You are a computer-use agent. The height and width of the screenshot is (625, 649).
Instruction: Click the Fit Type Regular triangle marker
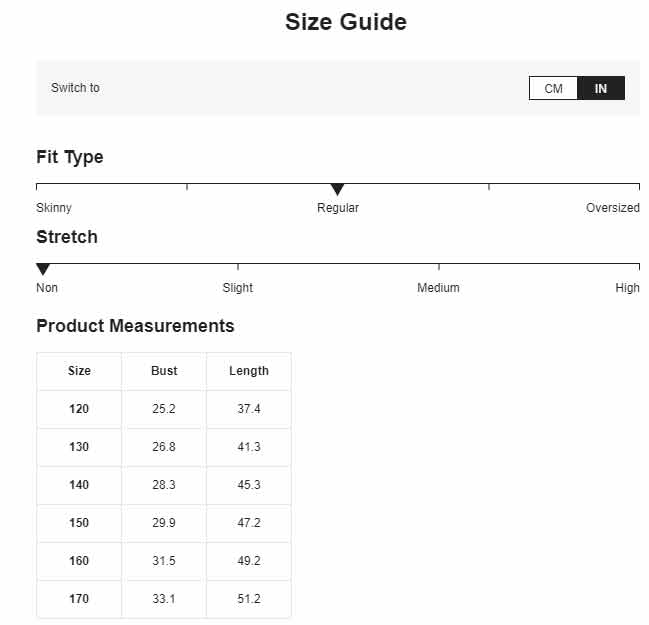(x=338, y=190)
